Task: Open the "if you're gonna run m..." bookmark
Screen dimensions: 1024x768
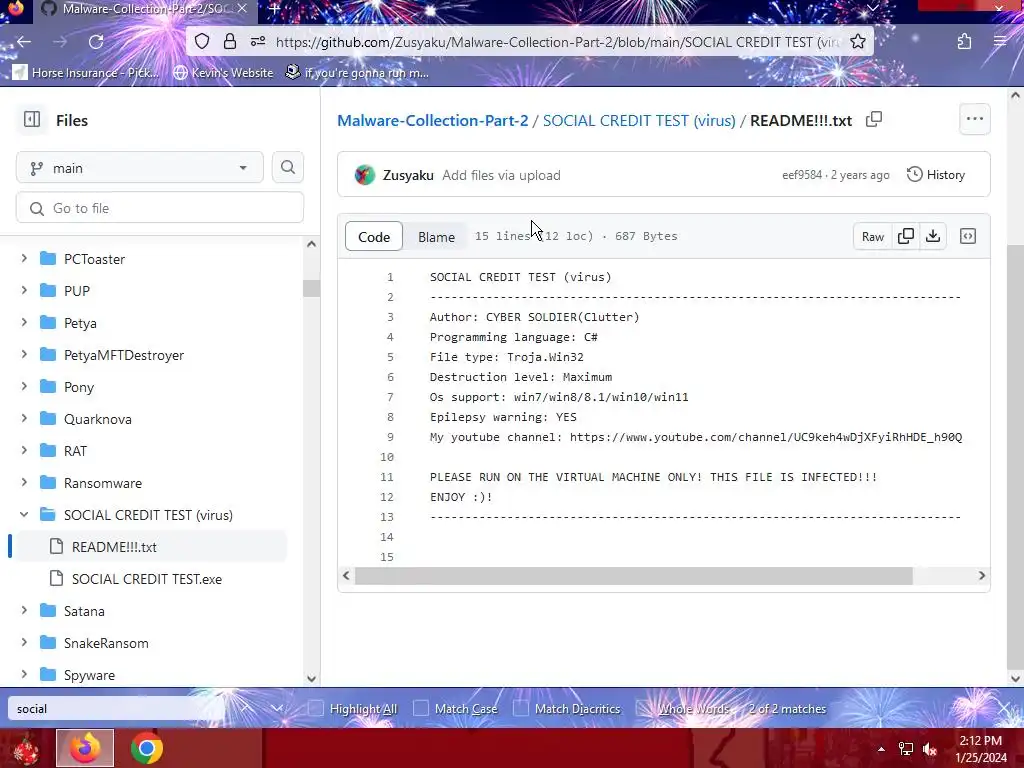Action: pos(357,72)
